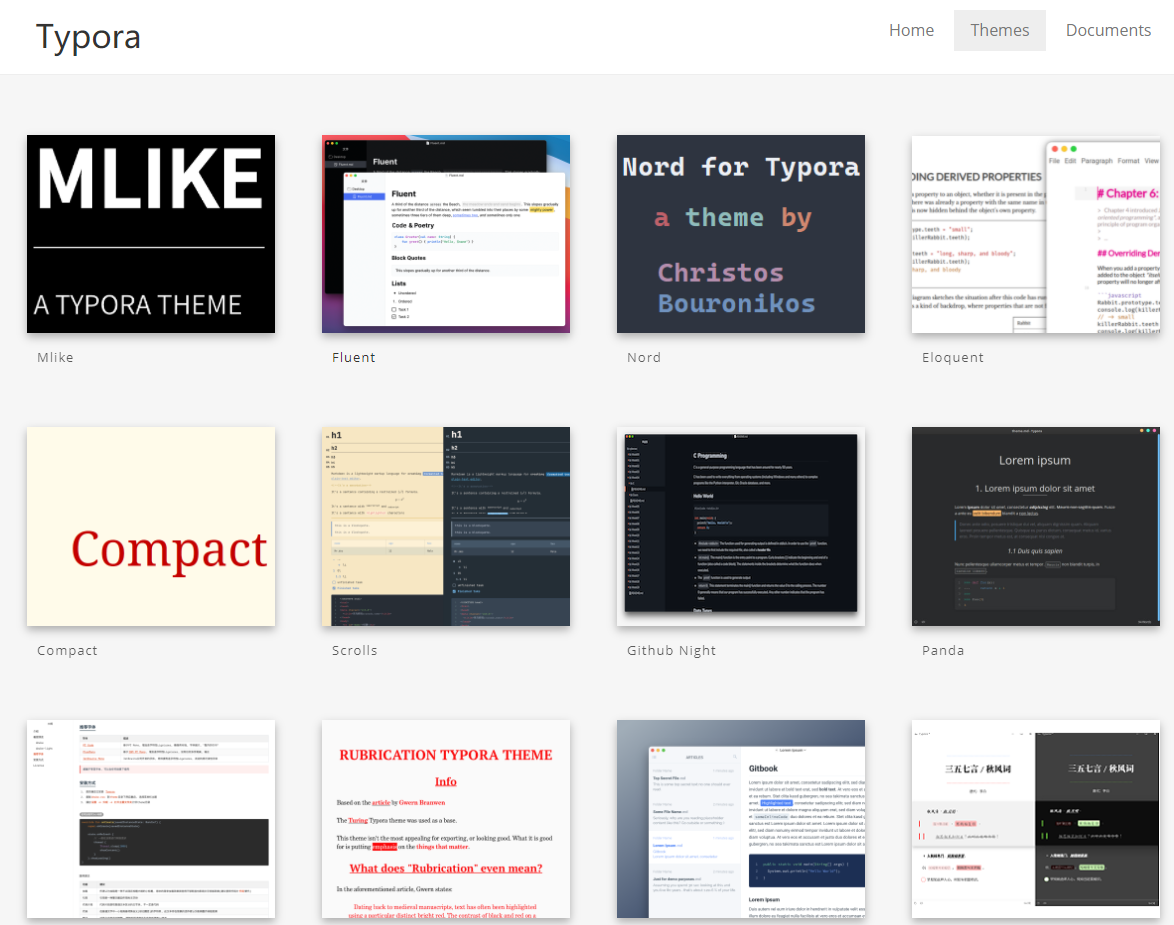Click the Typora site logo

tap(88, 37)
